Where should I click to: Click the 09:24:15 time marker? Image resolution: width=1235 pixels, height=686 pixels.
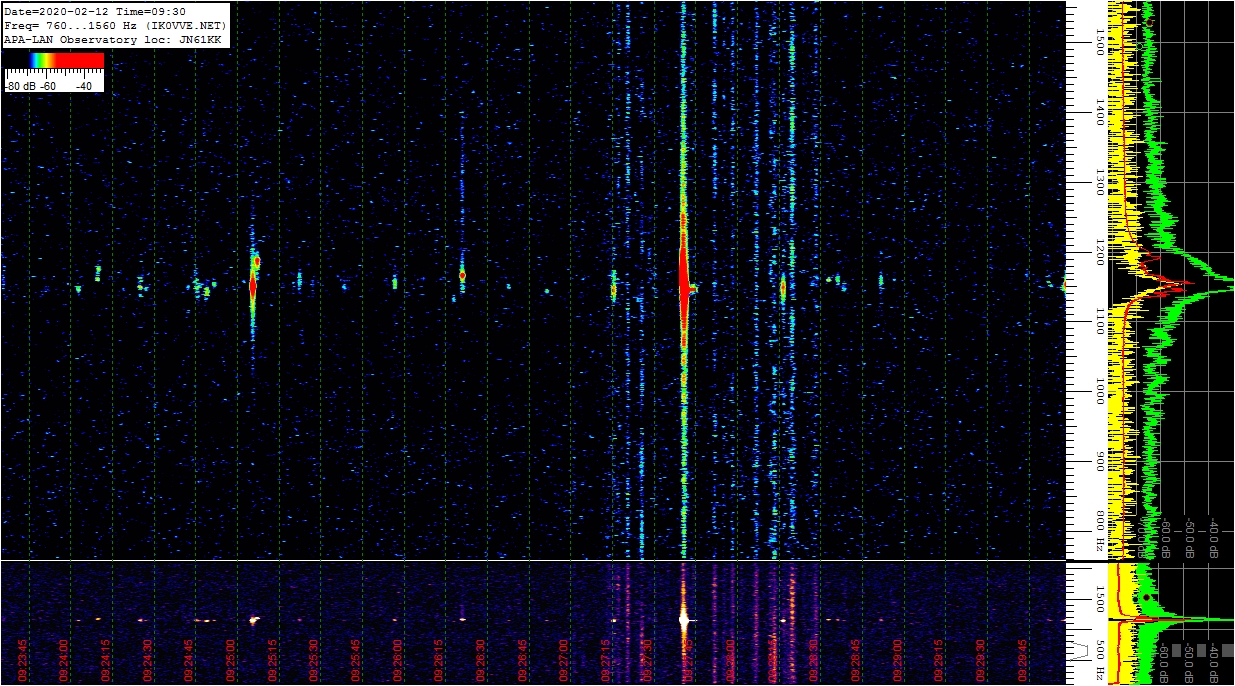104,660
